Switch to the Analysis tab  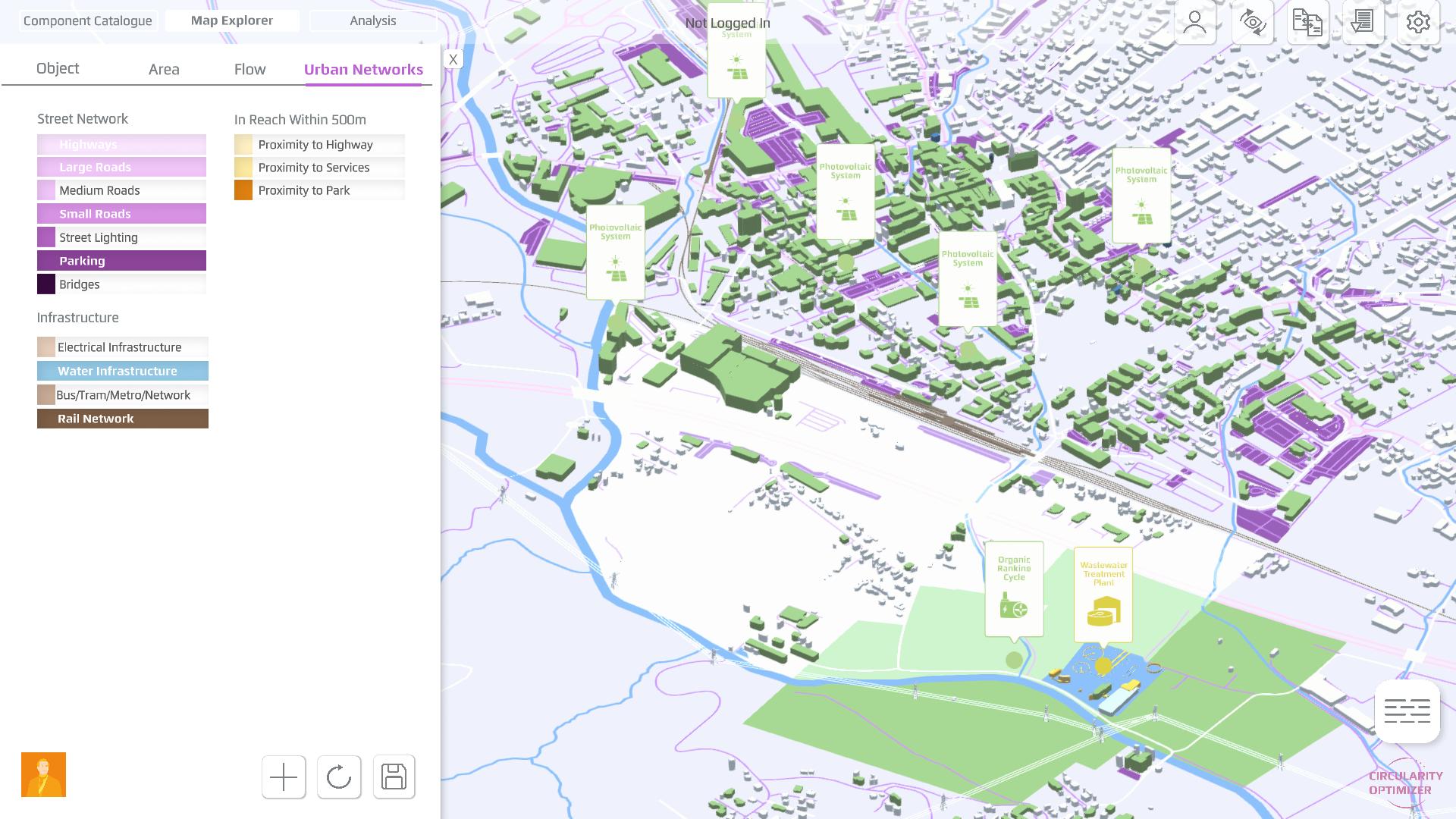tap(372, 20)
